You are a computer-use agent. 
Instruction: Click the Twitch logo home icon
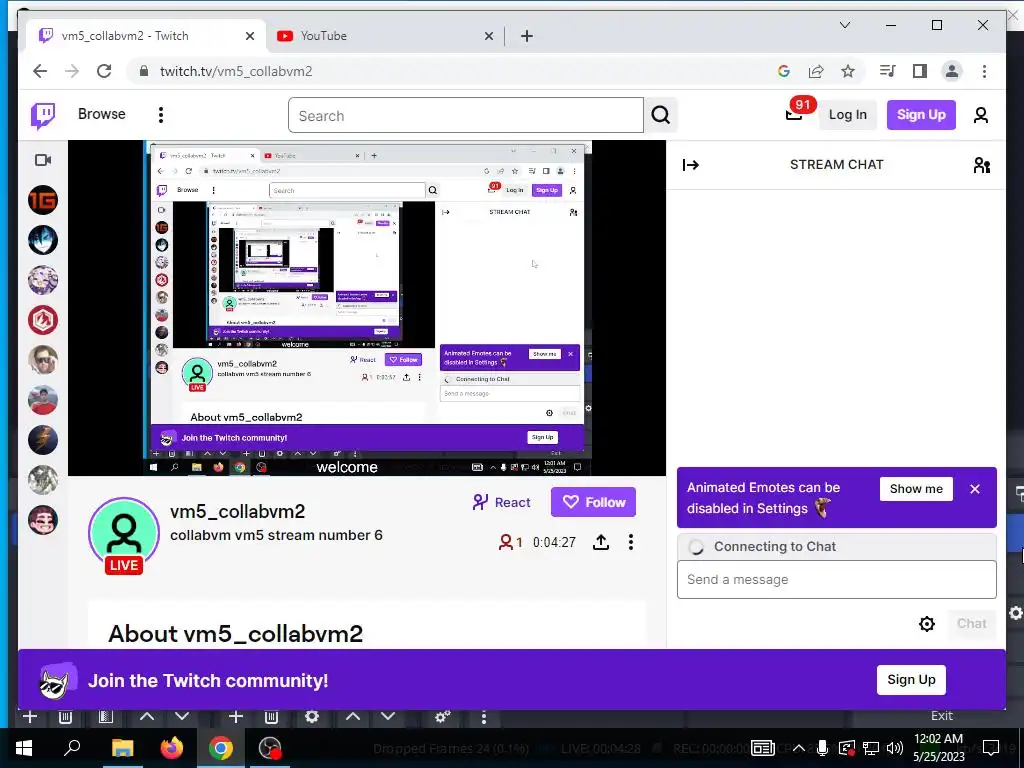[43, 116]
